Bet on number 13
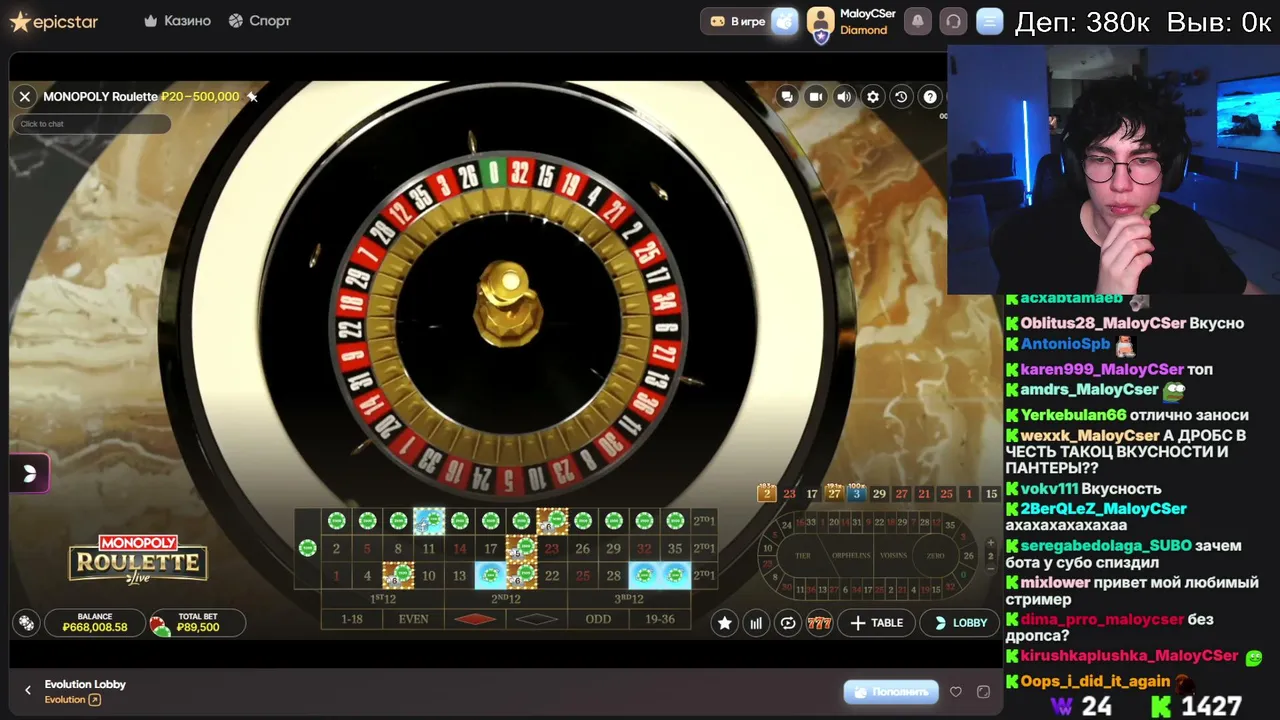Image resolution: width=1280 pixels, height=720 pixels. coord(459,575)
